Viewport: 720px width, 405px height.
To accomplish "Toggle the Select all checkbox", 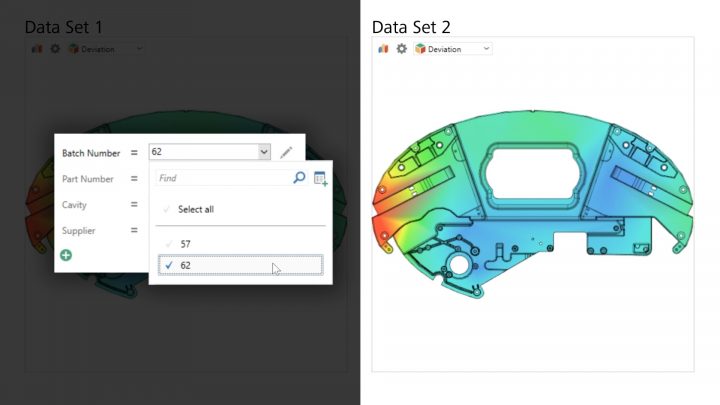I will 167,209.
